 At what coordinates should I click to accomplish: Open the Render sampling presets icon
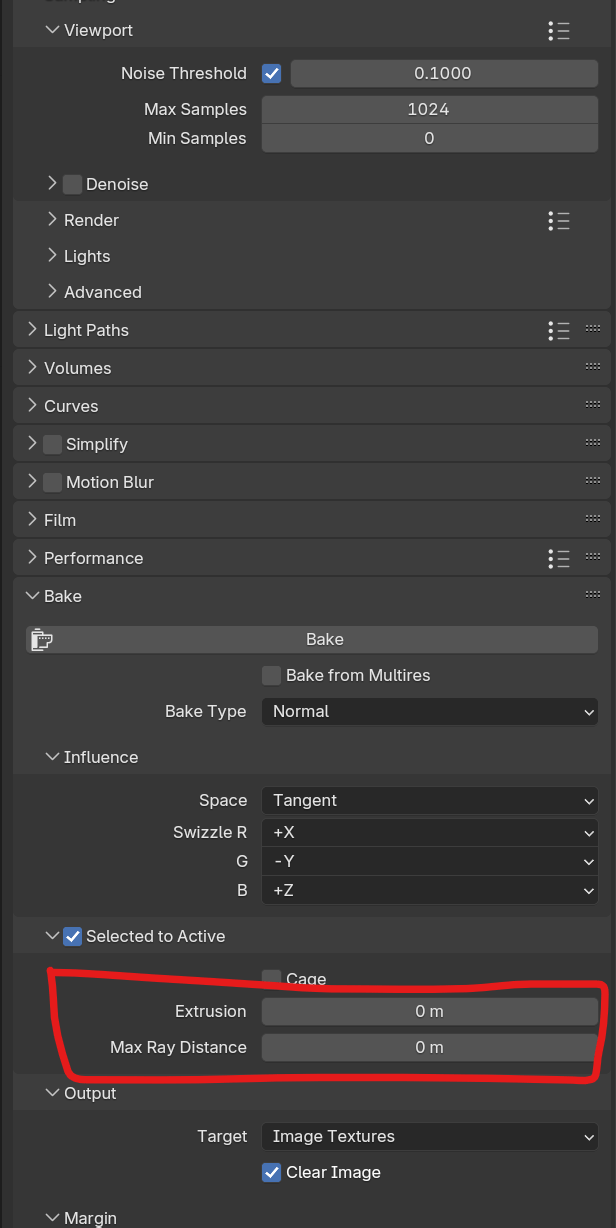559,221
